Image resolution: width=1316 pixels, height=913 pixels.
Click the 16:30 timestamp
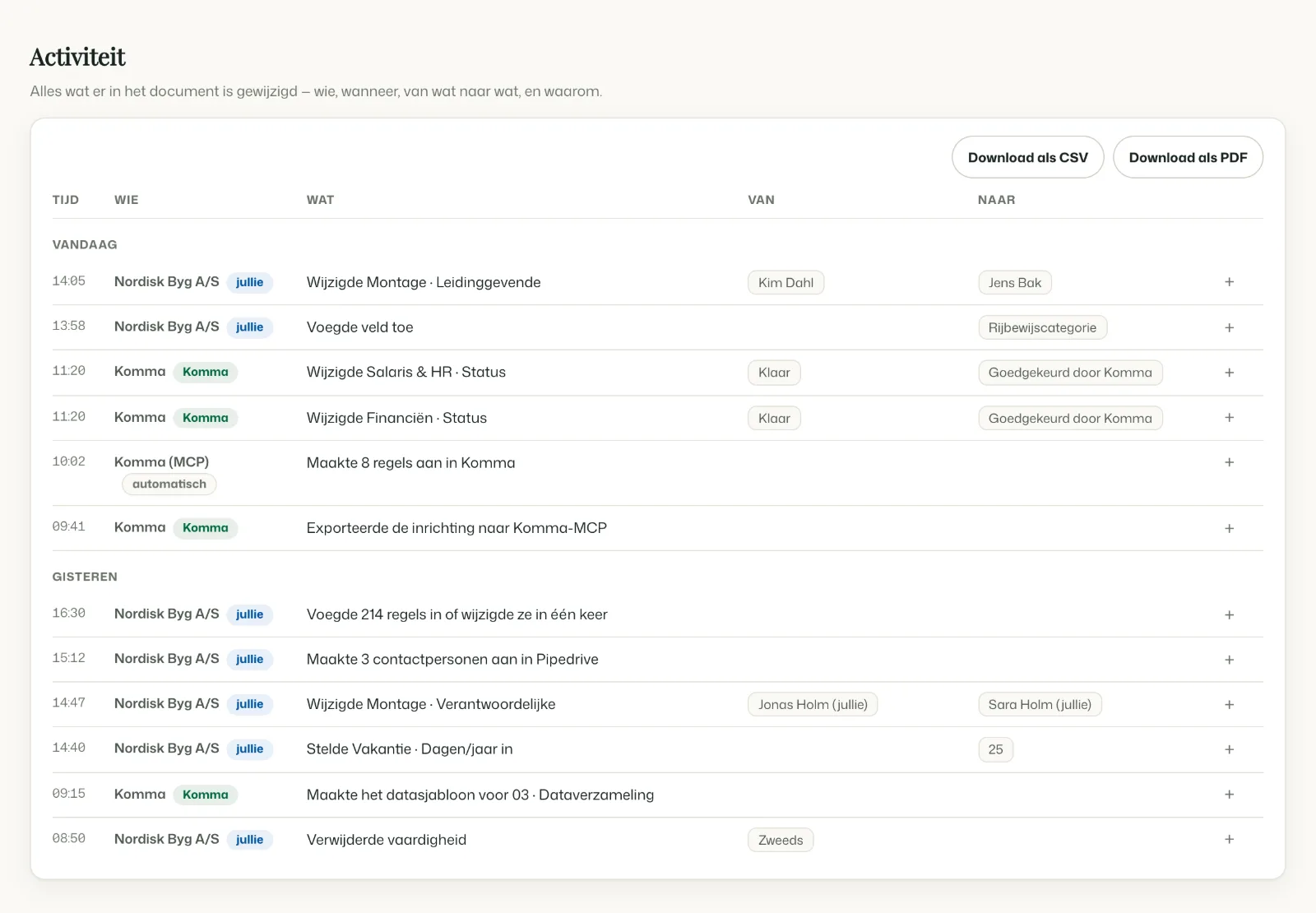click(x=69, y=614)
